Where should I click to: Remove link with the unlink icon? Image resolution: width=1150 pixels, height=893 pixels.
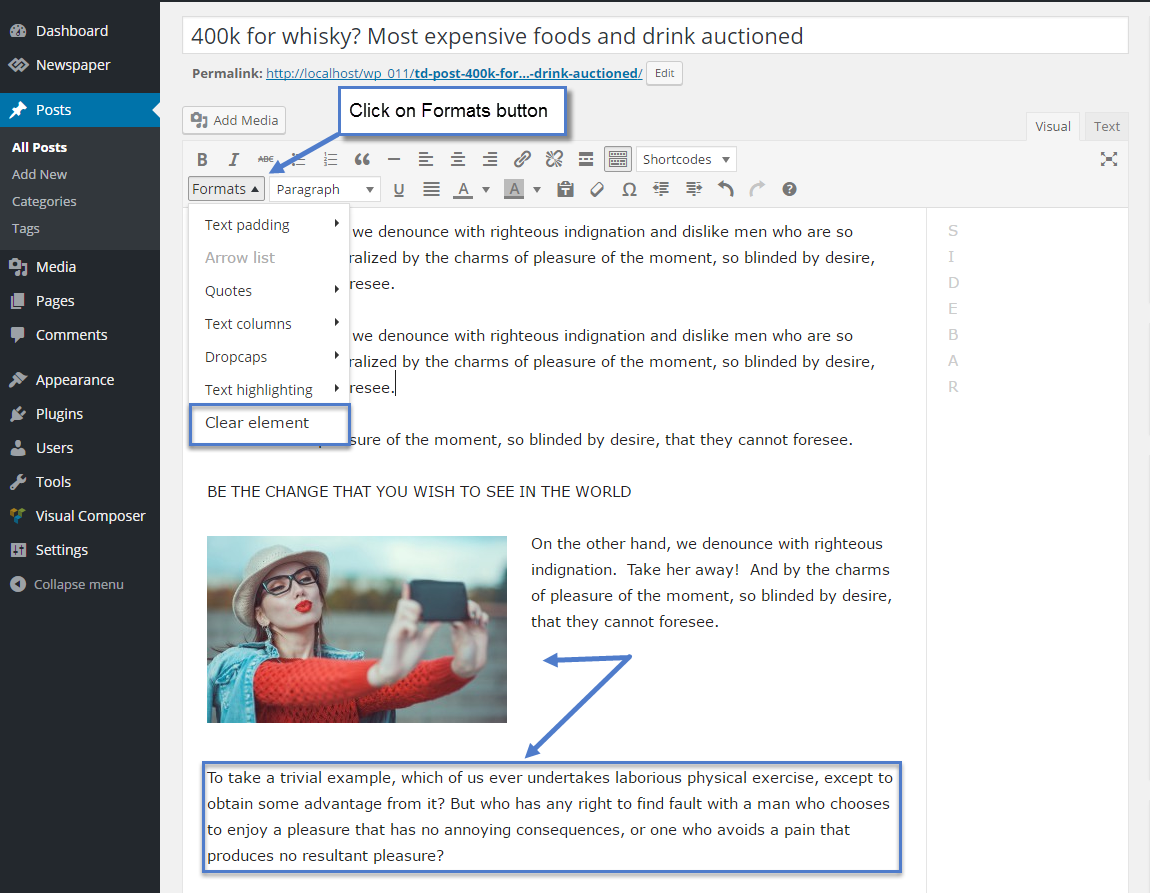[554, 159]
